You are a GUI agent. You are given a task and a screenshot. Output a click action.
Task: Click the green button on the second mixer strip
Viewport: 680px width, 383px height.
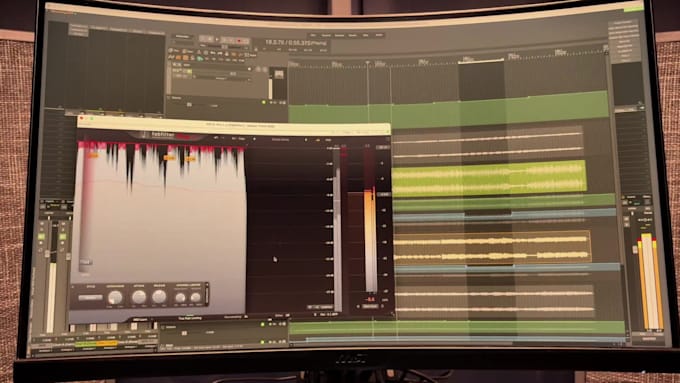tap(62, 237)
